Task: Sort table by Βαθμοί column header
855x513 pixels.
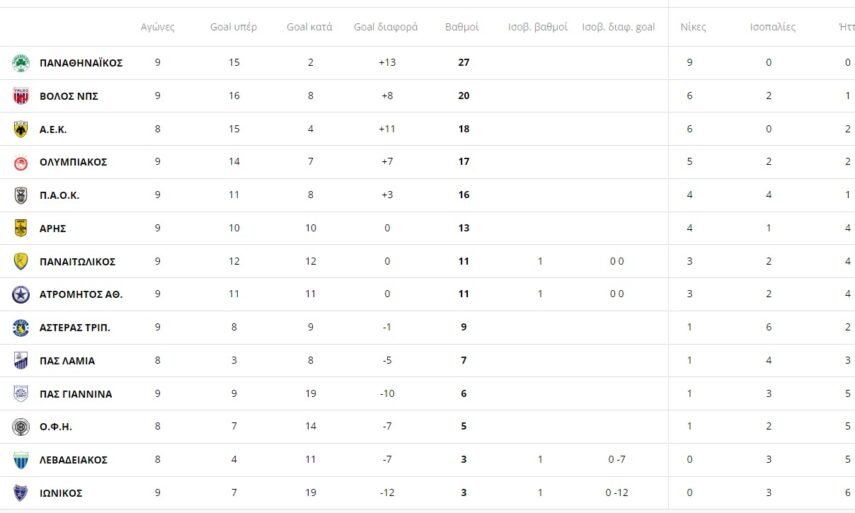Action: [462, 27]
